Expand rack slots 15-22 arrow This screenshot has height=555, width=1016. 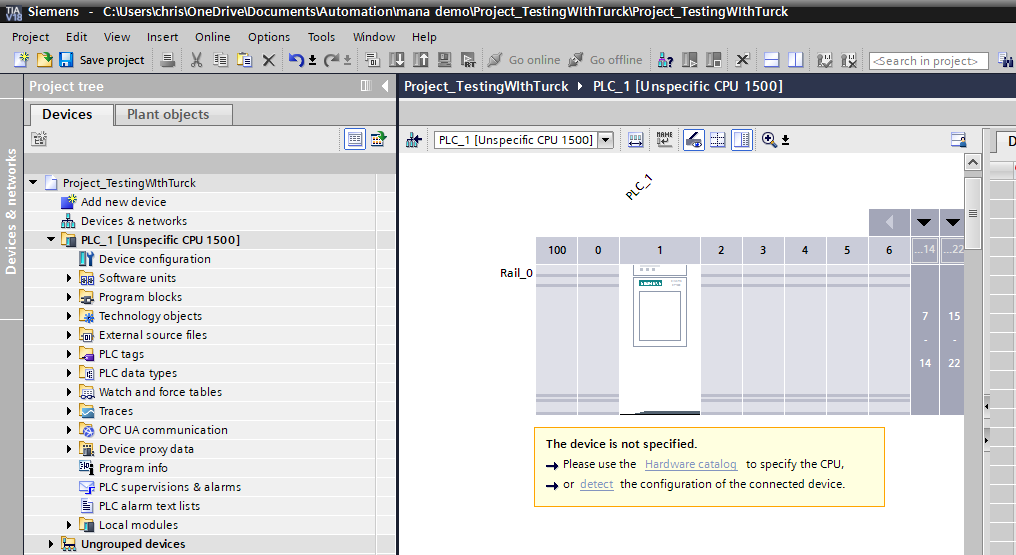pos(952,222)
